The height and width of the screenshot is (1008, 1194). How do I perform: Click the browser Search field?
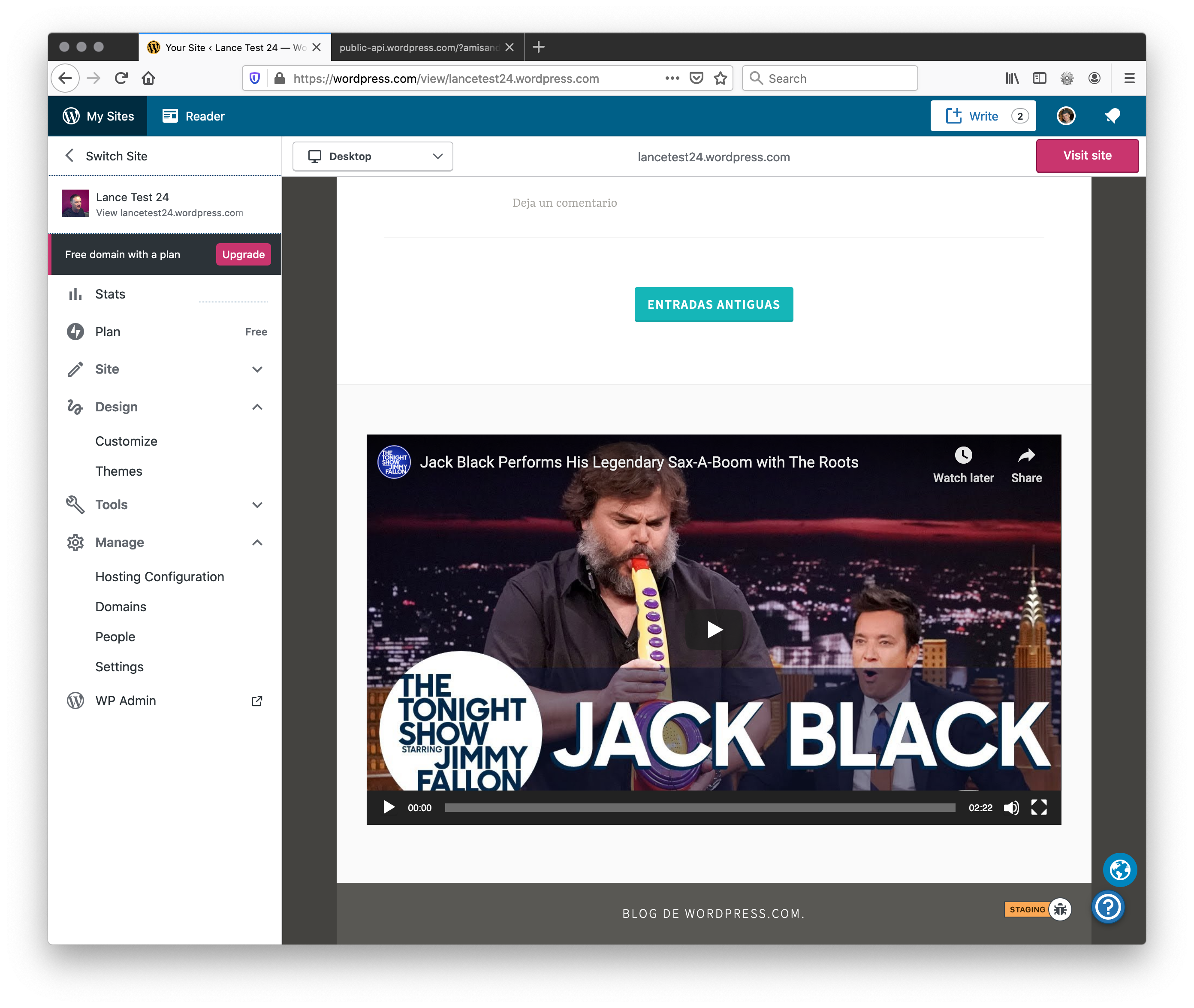point(829,78)
